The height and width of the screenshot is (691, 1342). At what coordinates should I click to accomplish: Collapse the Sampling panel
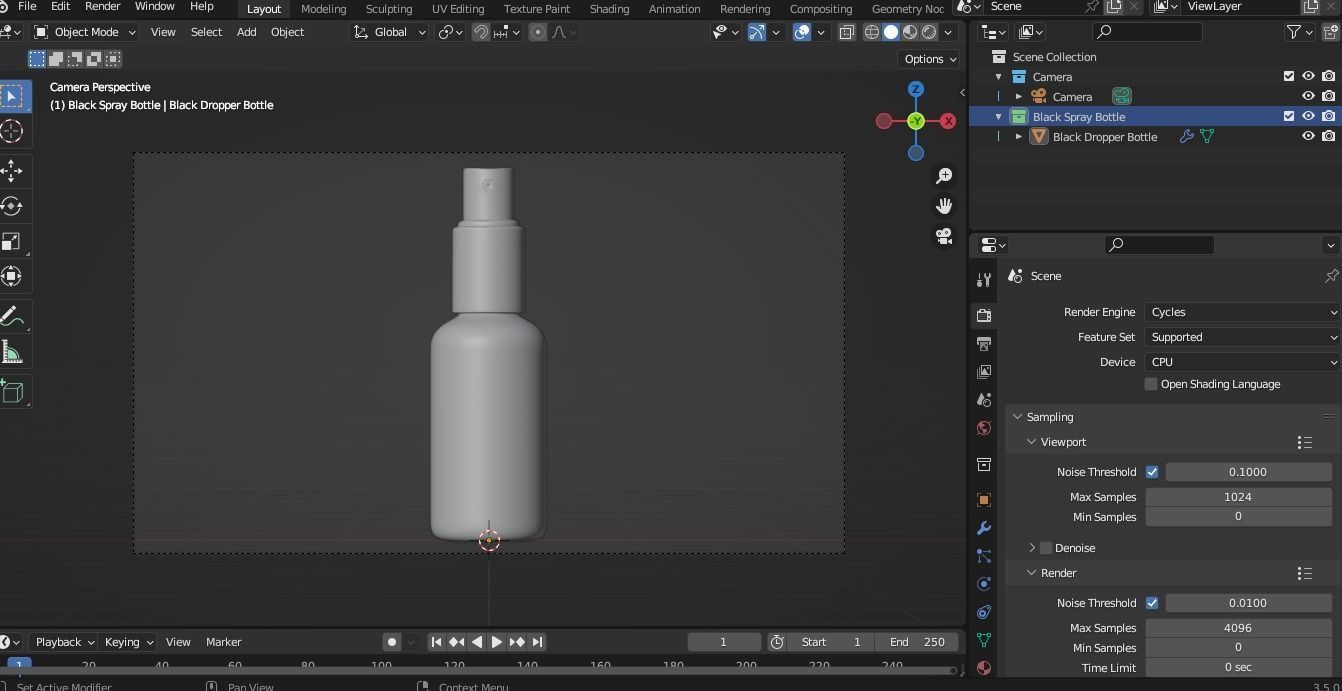tap(1017, 417)
